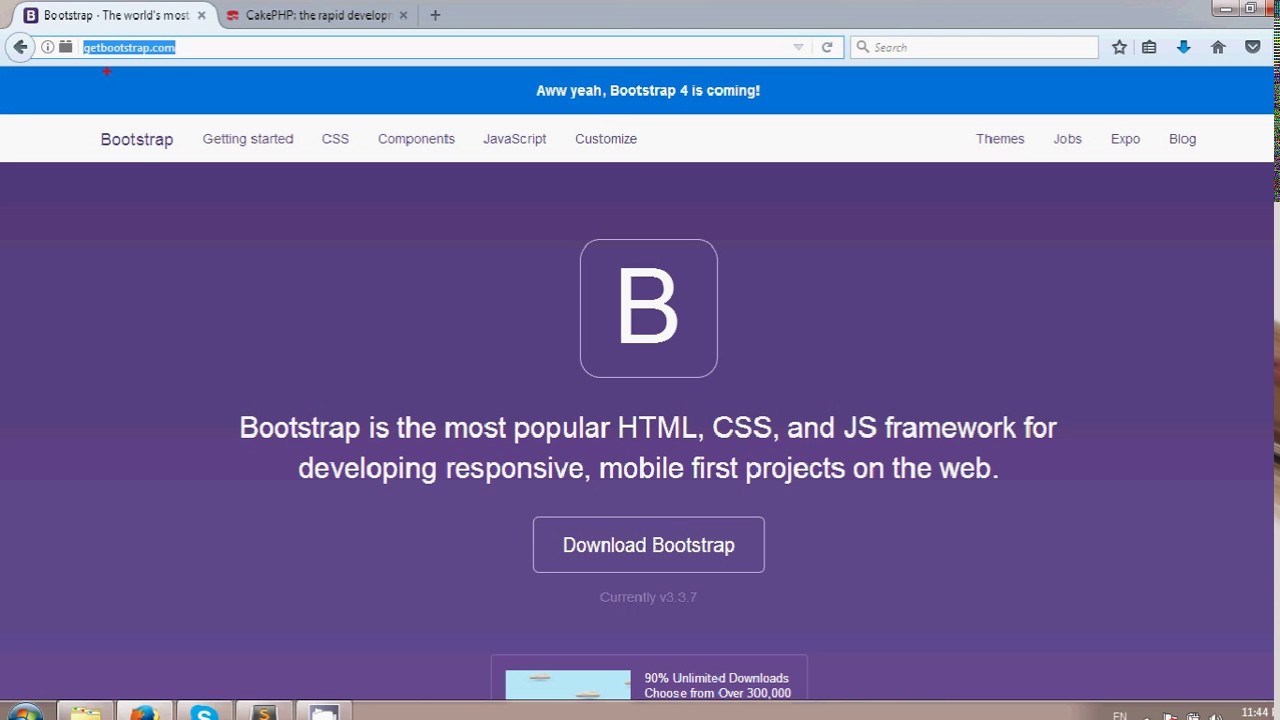
Task: Open Firefox from the taskbar
Action: tap(144, 713)
